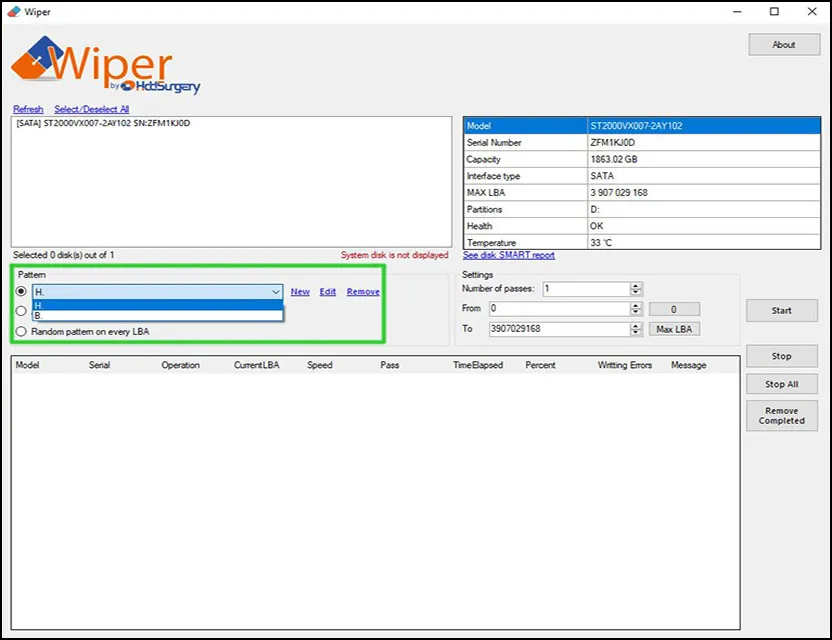Select the Interface type SATA row
Screen dimensions: 832x640
[x=642, y=176]
